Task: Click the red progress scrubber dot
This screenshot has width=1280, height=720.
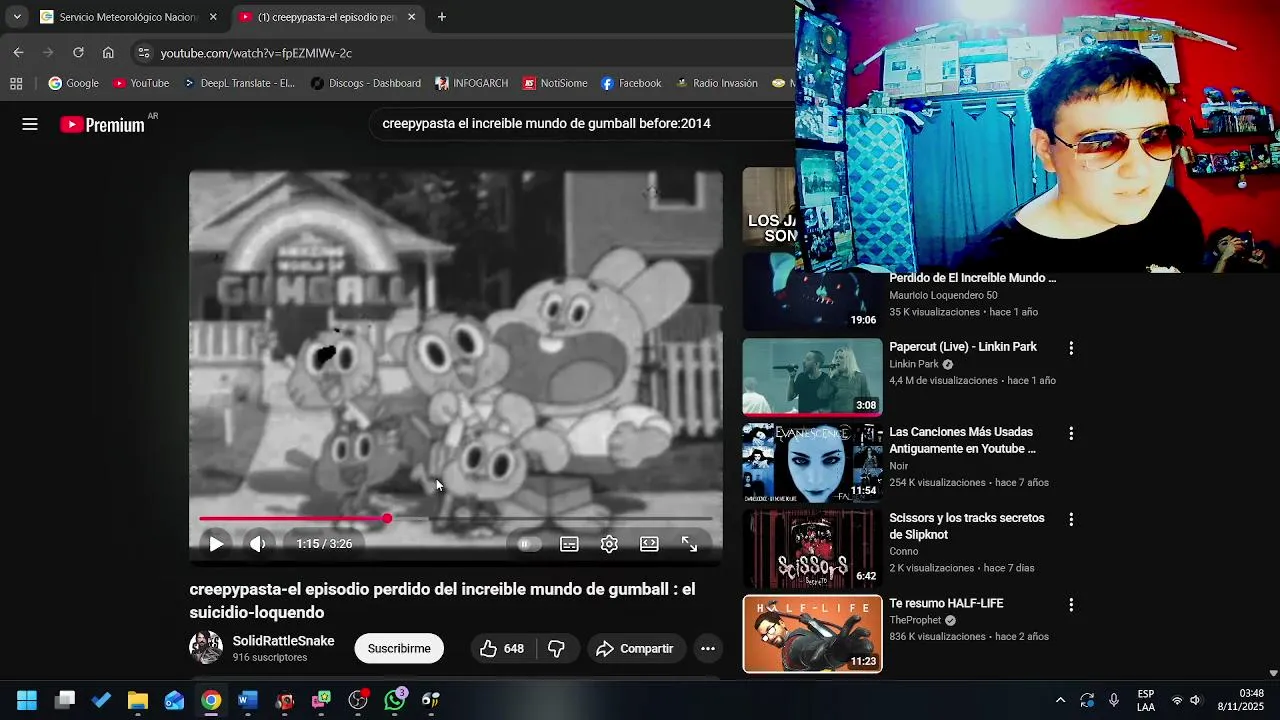Action: 387,519
